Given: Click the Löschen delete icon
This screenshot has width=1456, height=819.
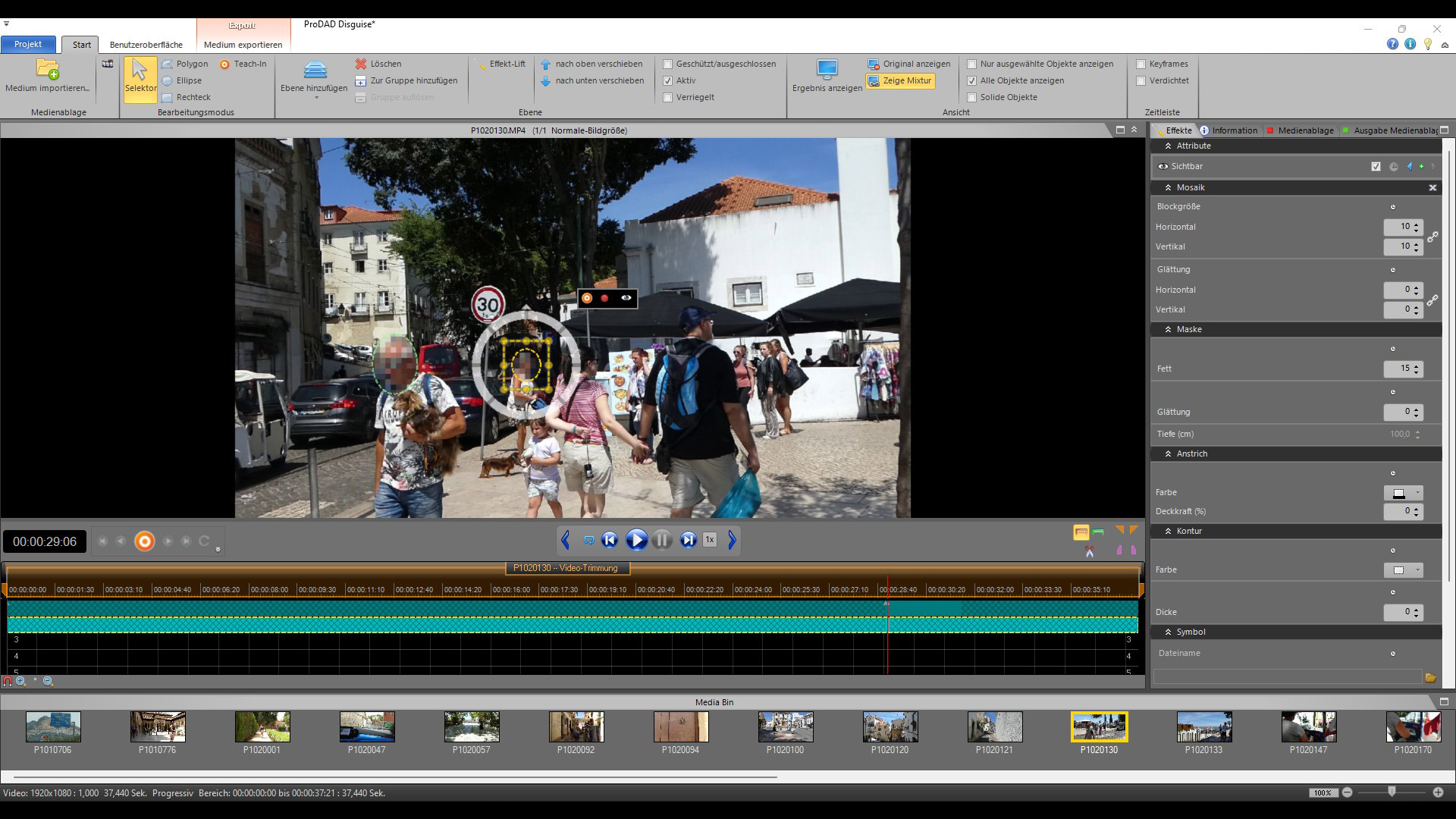Looking at the screenshot, I should coord(361,64).
